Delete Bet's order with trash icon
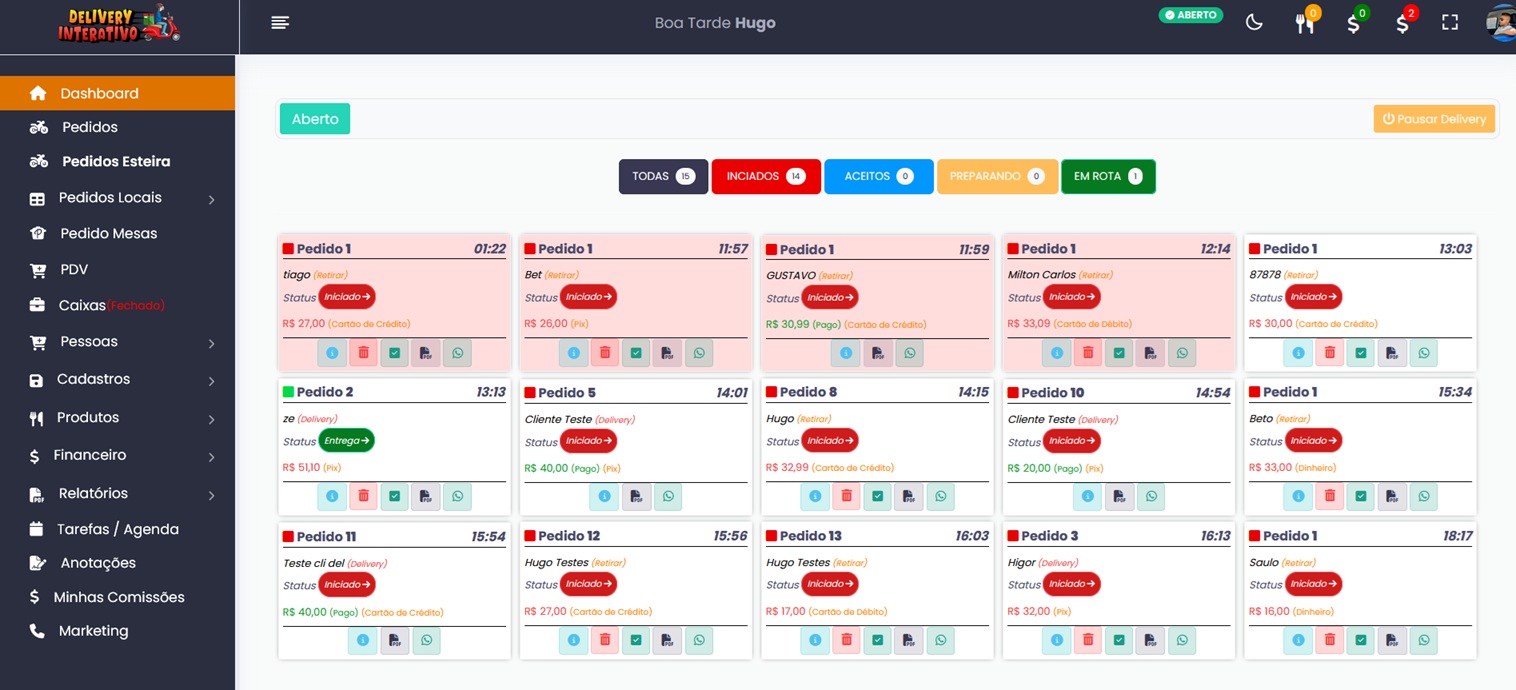This screenshot has height=690, width=1516. [x=604, y=353]
